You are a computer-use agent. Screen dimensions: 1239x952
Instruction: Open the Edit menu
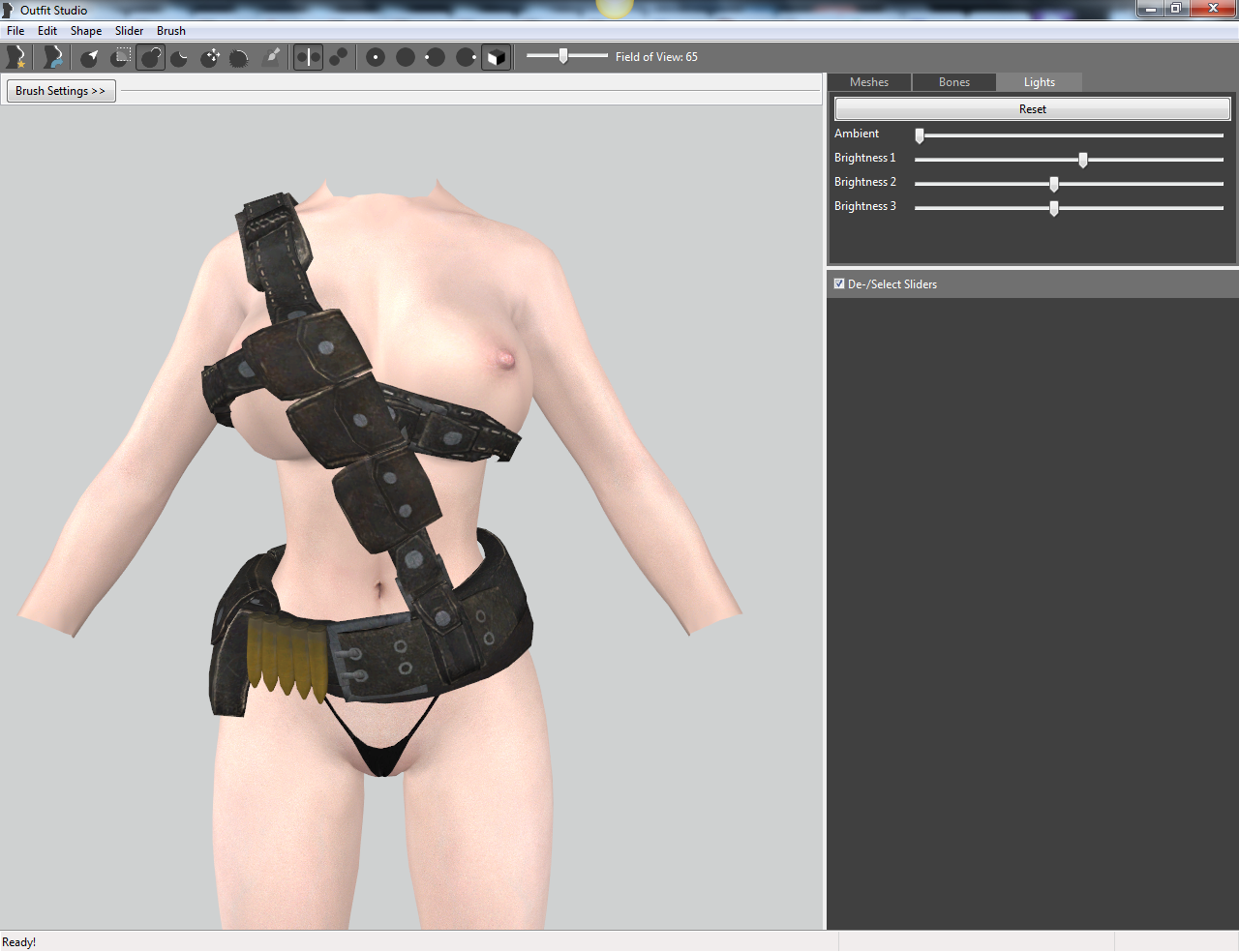pos(47,31)
